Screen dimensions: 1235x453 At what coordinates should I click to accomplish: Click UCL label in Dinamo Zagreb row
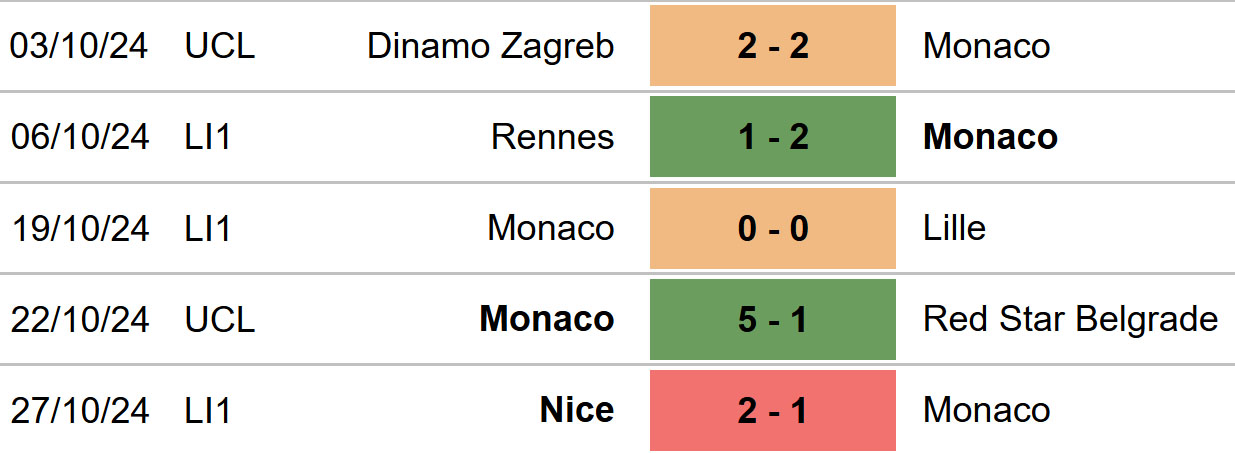pos(220,46)
